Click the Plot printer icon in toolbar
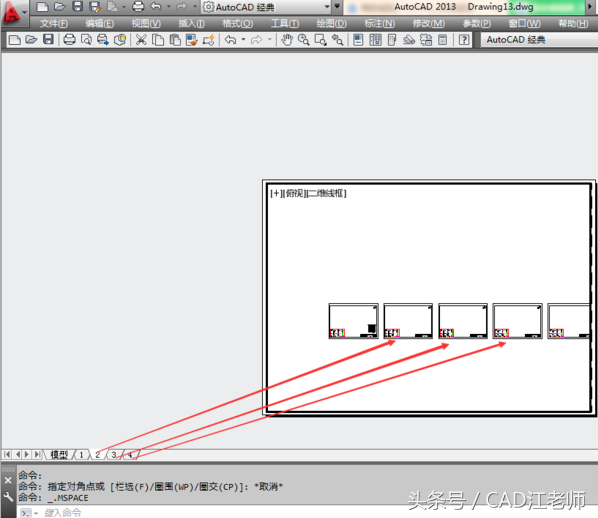Viewport: 598px width, 518px height. click(69, 40)
